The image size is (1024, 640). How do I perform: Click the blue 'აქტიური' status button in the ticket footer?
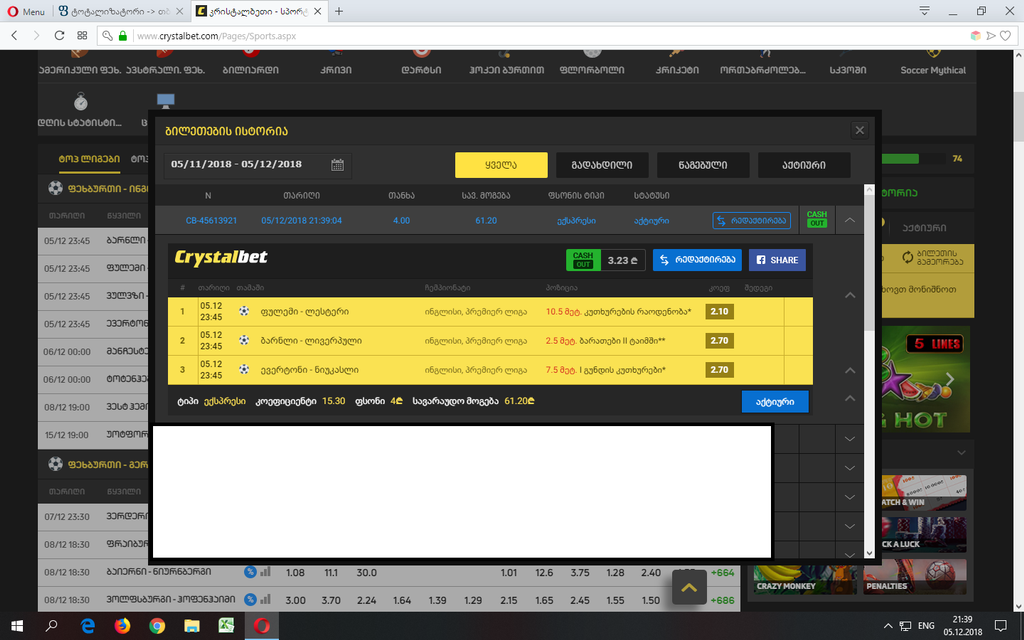775,402
